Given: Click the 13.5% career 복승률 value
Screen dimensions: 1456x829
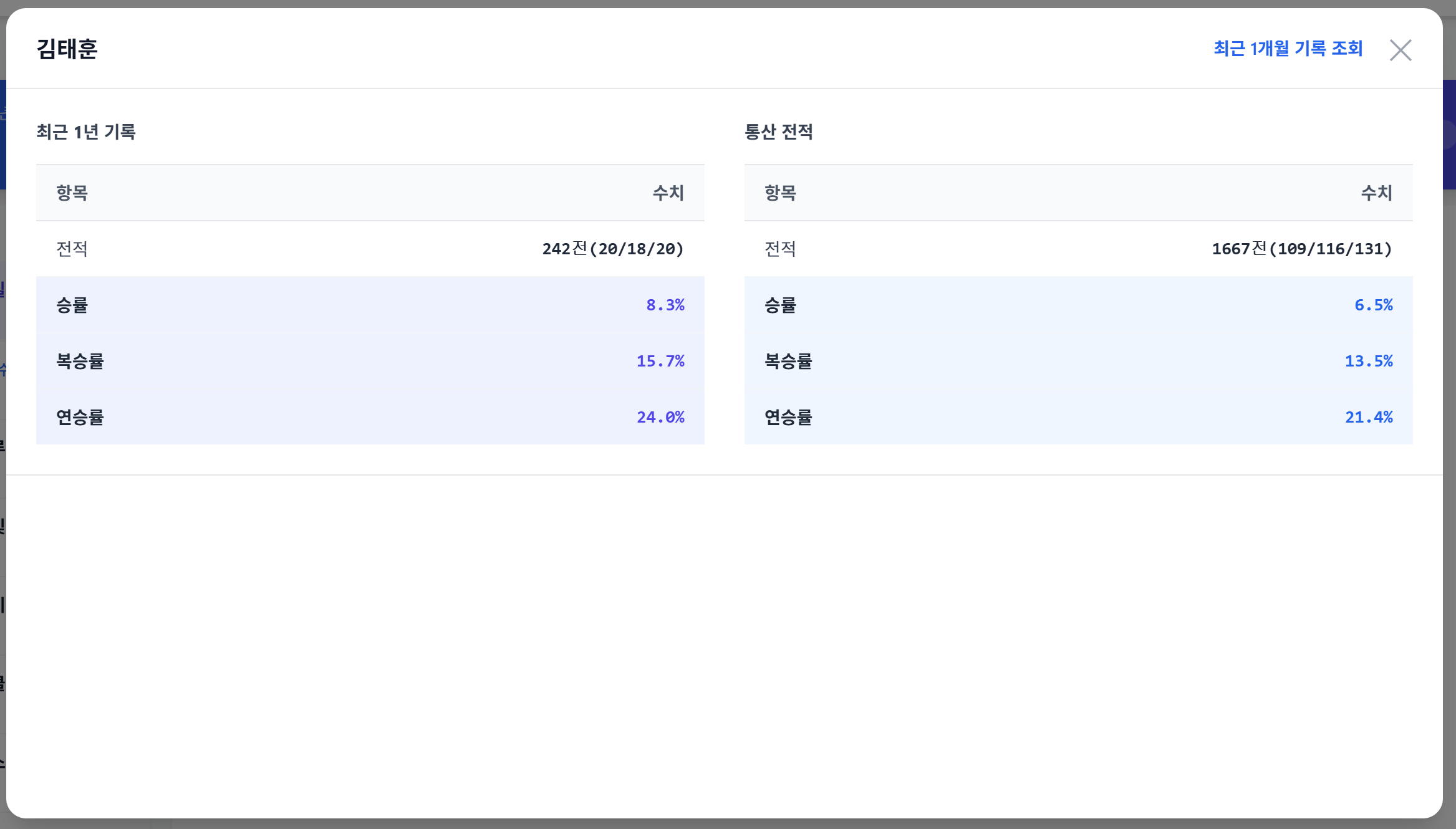Looking at the screenshot, I should click(1368, 361).
